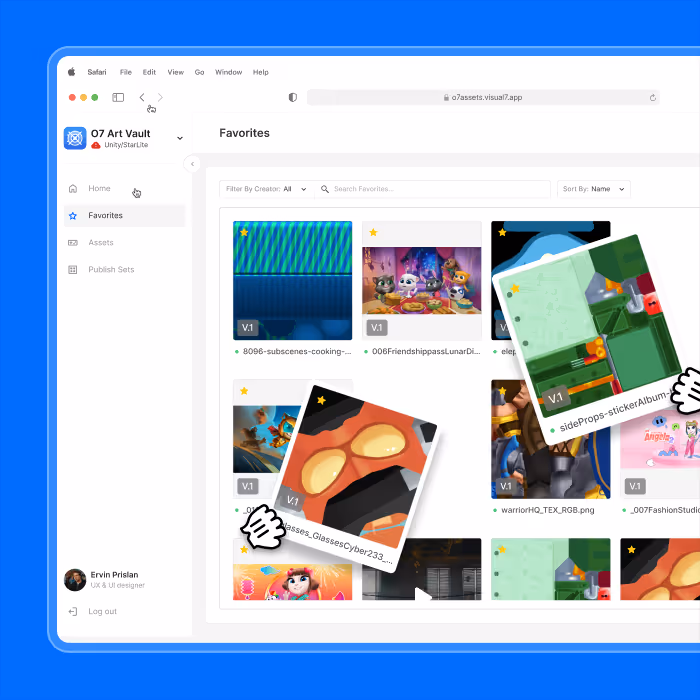Unfavorite the 8096-subscenes-cooking star
Screen dimensions: 700x700
point(244,233)
